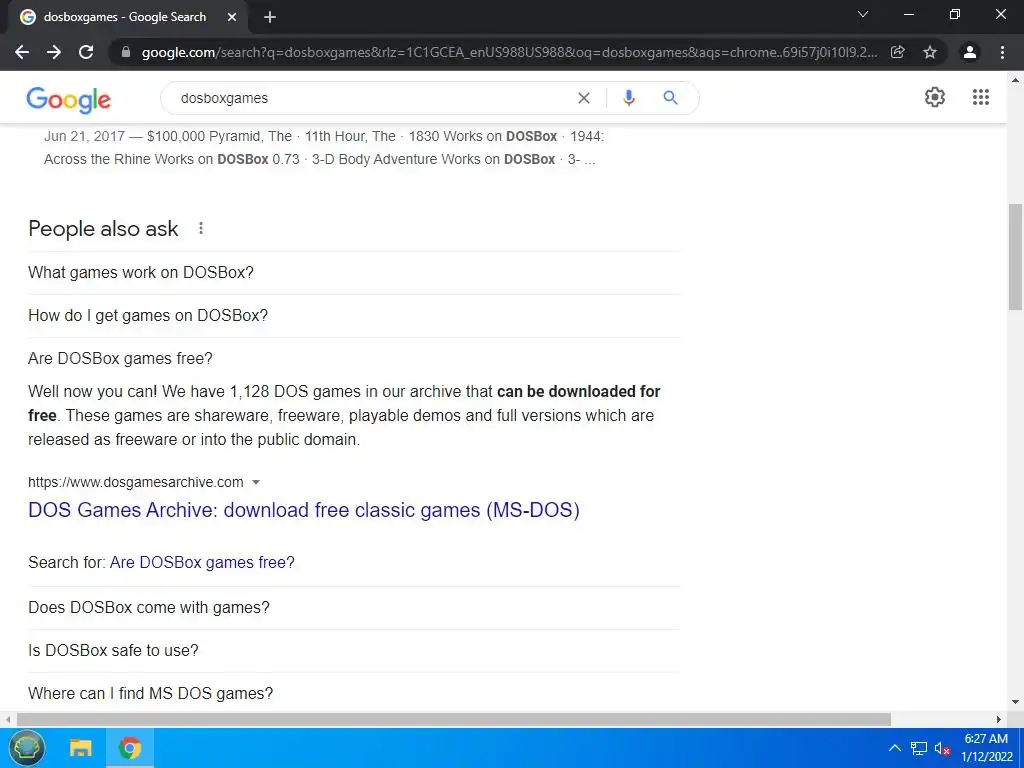Show hidden tray icons chevron

click(895, 748)
